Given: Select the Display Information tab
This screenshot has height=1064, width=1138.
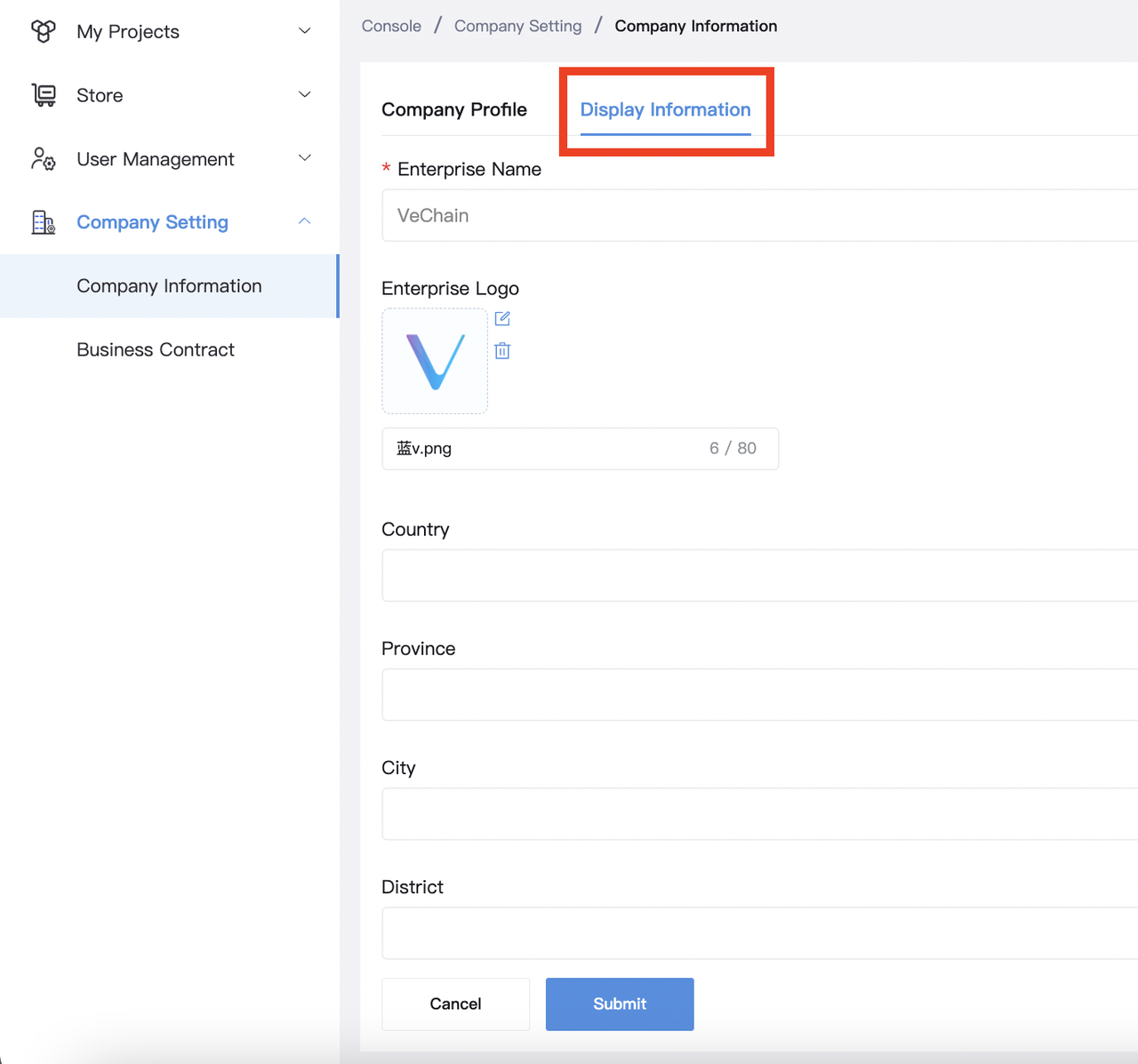Looking at the screenshot, I should coord(666,109).
